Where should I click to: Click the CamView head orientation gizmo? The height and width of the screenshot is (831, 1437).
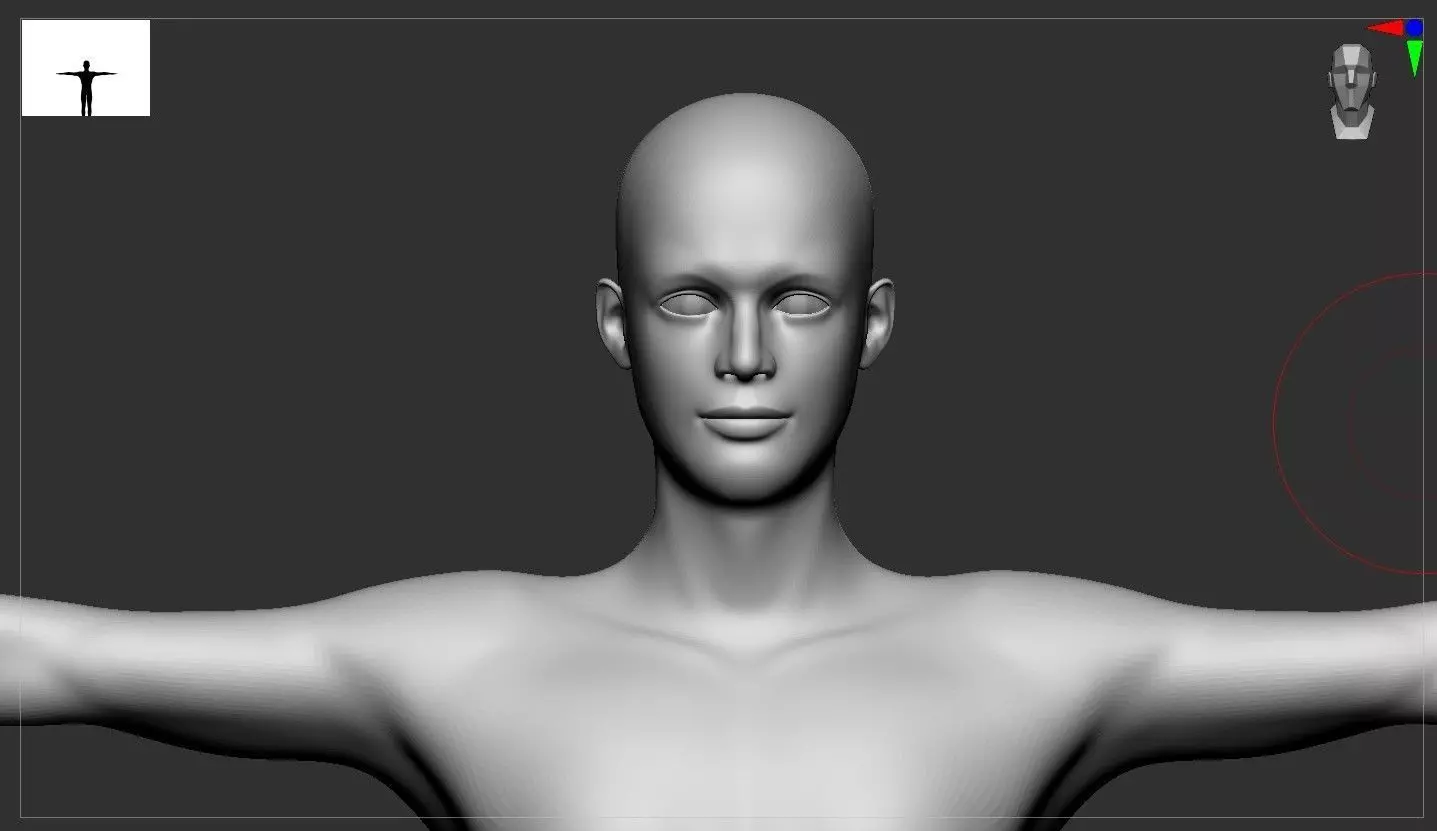(x=1351, y=90)
